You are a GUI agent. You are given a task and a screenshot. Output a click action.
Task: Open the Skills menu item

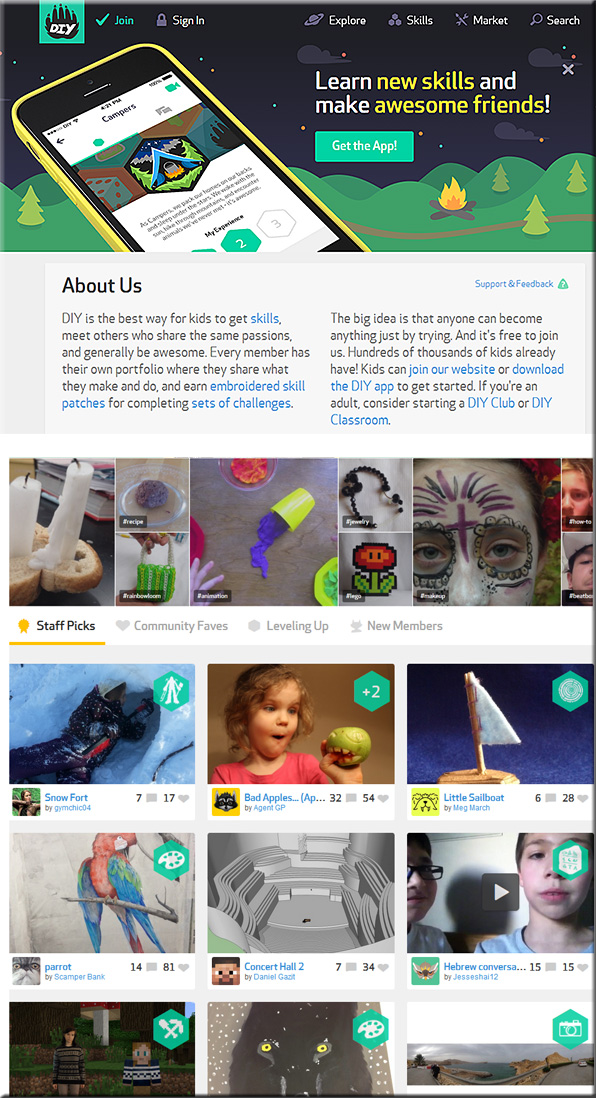pyautogui.click(x=410, y=20)
